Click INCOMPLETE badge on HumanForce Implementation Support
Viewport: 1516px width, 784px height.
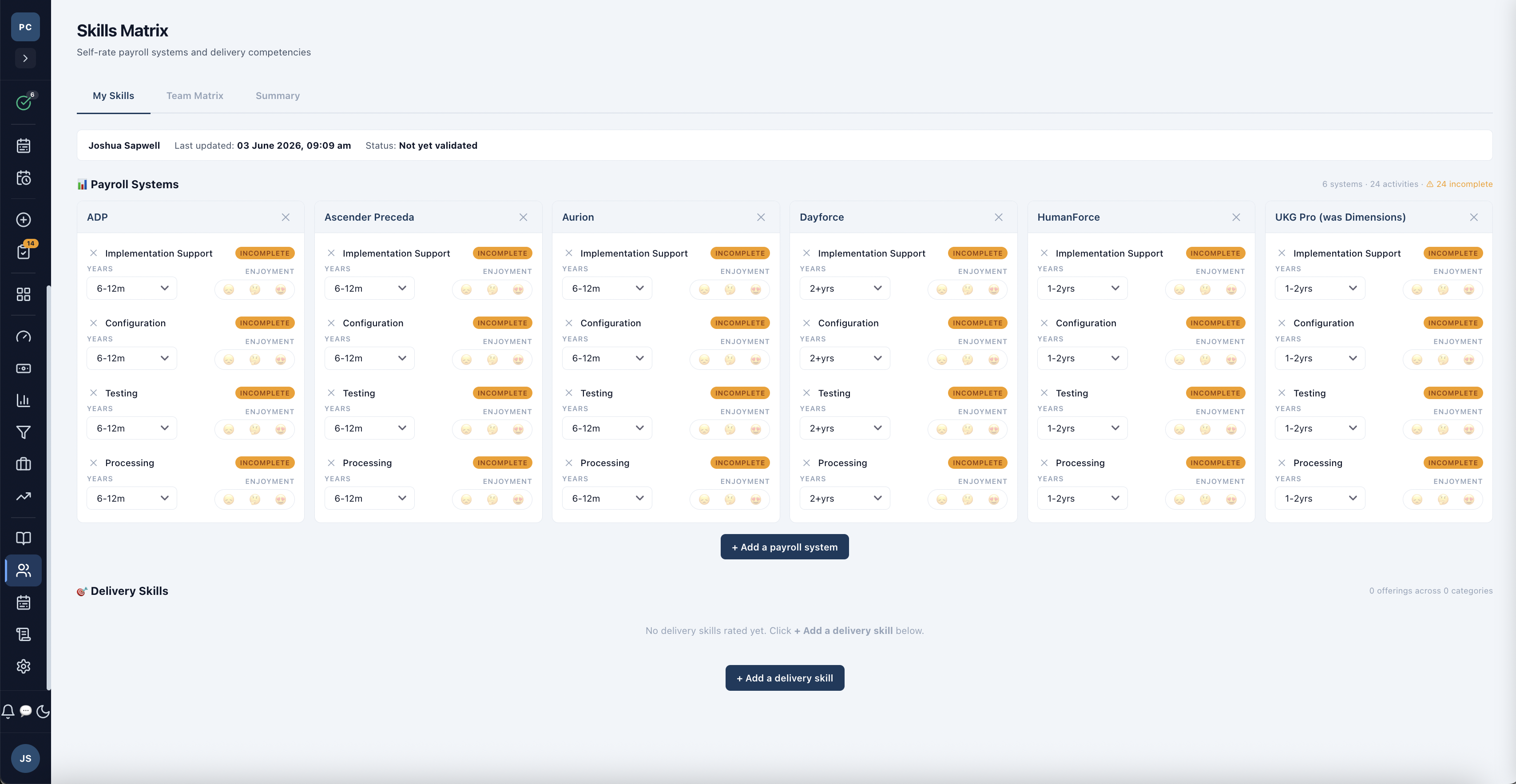point(1216,253)
